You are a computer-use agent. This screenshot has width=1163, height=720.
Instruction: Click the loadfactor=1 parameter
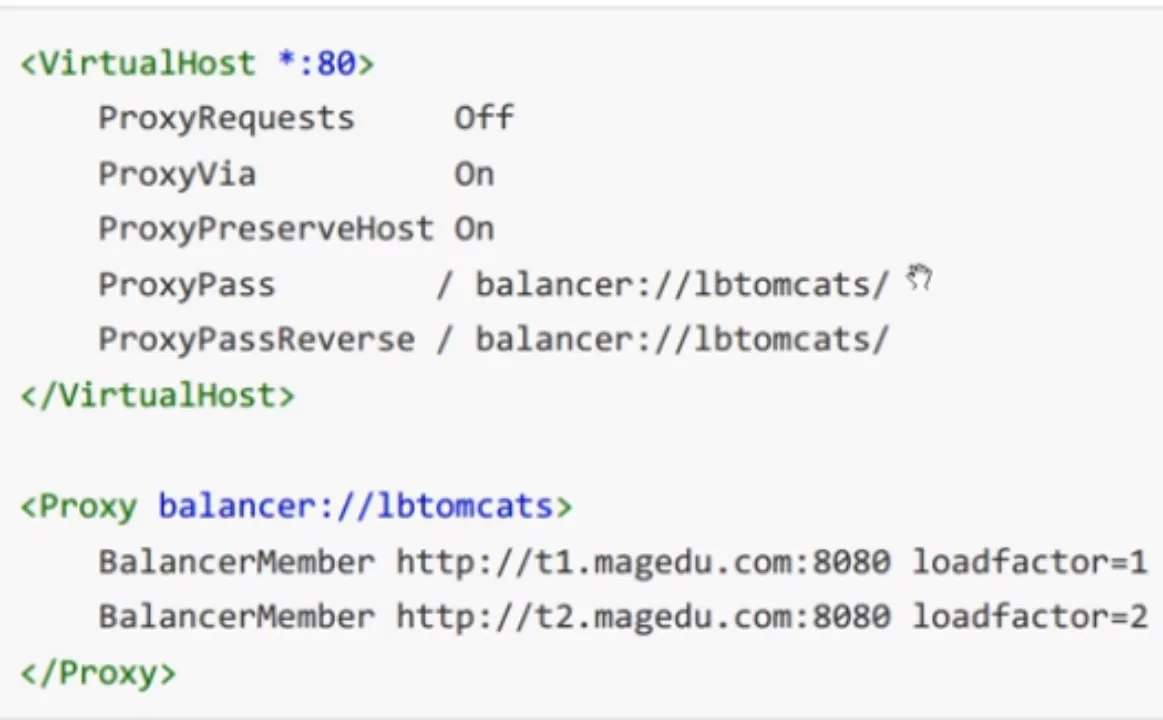(1029, 561)
